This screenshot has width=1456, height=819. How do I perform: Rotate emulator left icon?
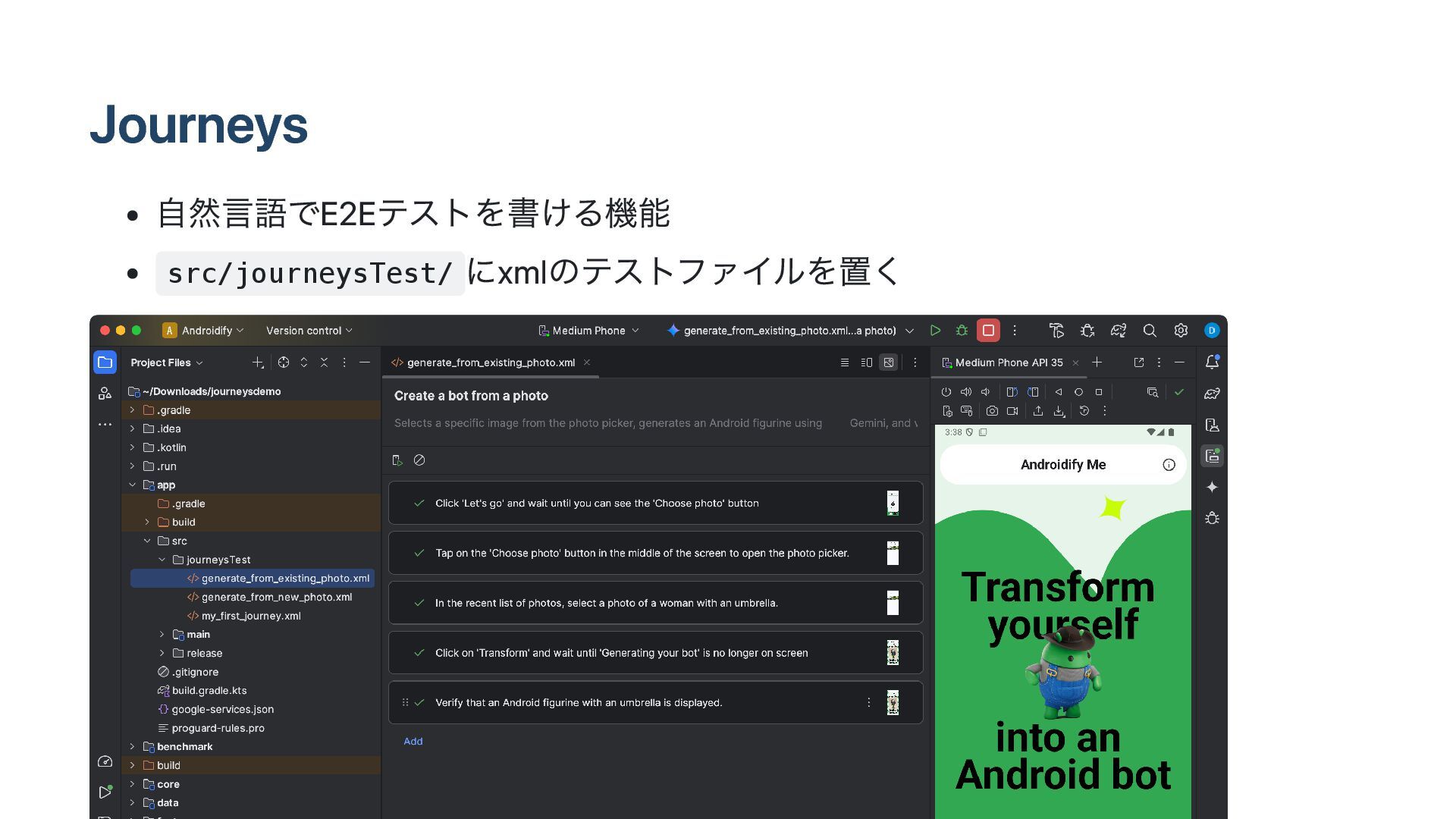[1012, 392]
